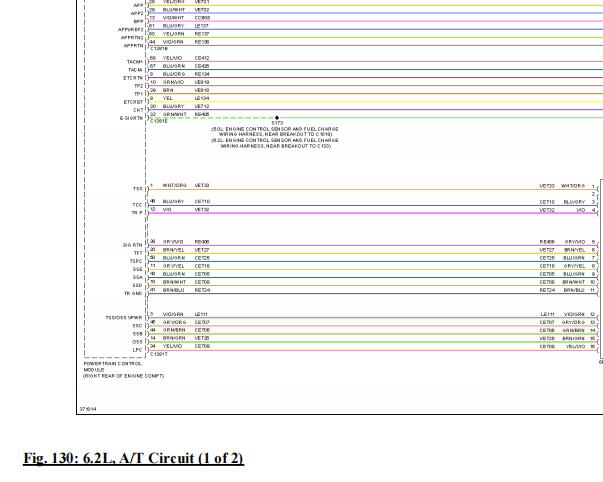603x482 pixels.
Task: Click the S173 splice label
Action: pos(277,123)
